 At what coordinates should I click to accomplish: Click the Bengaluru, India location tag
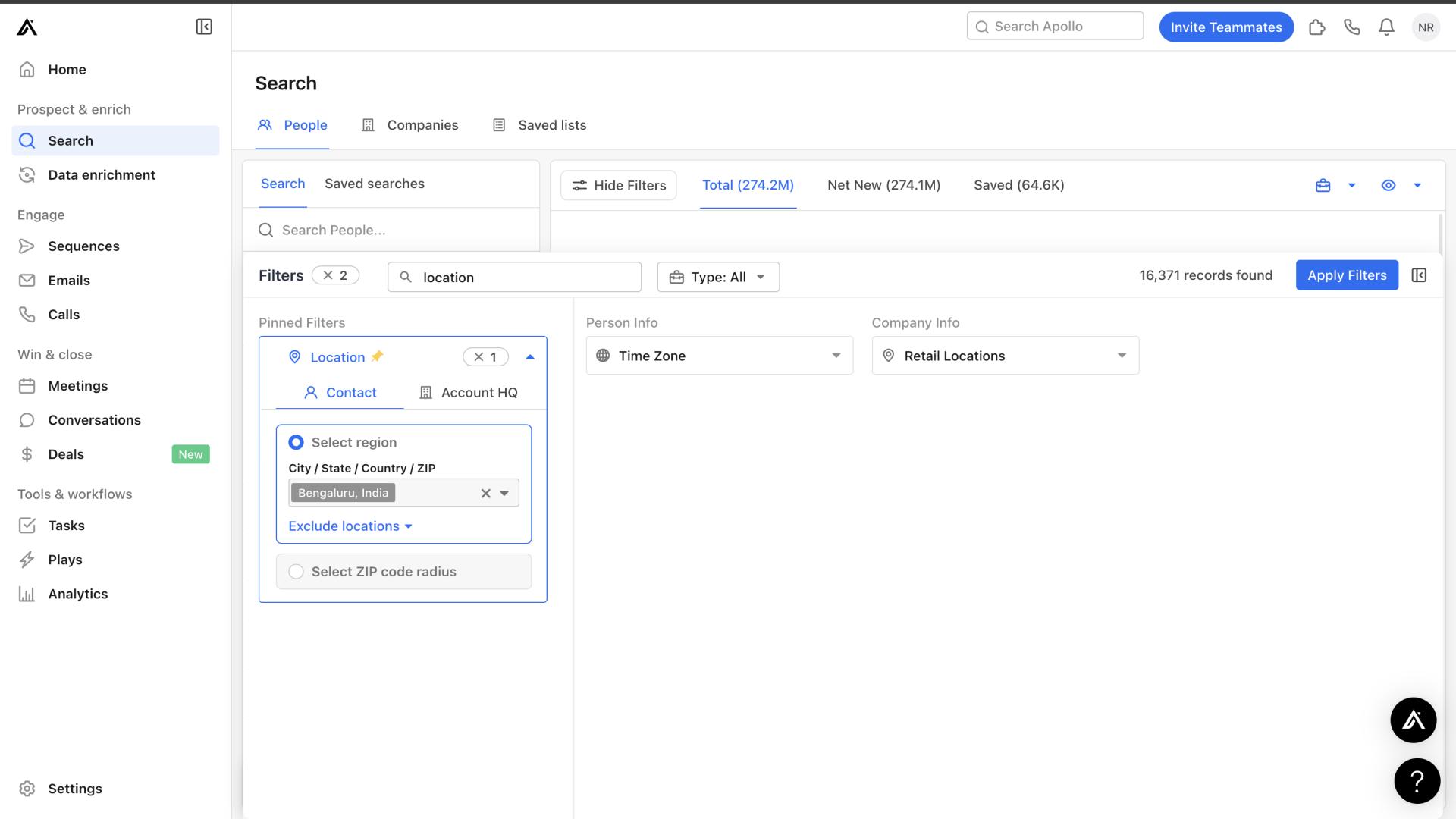pyautogui.click(x=344, y=494)
